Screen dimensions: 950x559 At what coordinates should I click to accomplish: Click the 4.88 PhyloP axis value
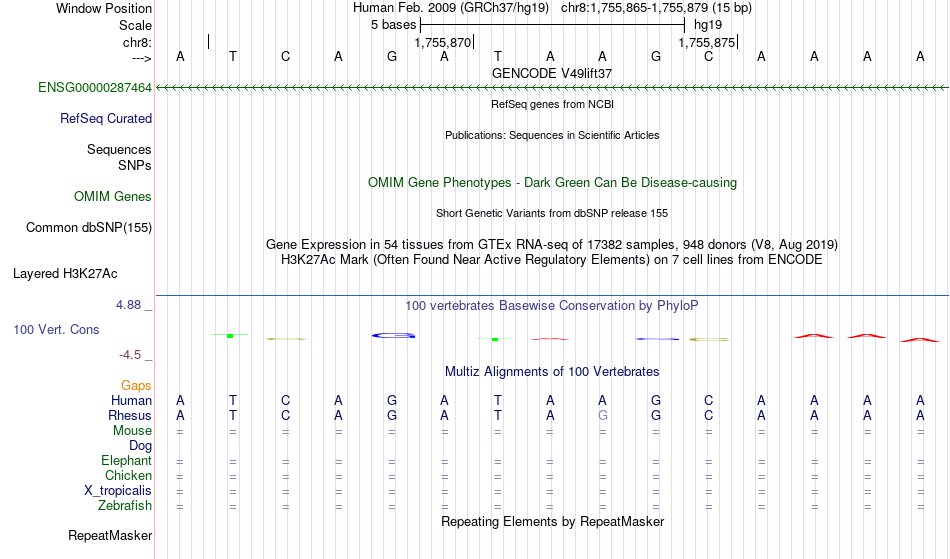(x=128, y=305)
